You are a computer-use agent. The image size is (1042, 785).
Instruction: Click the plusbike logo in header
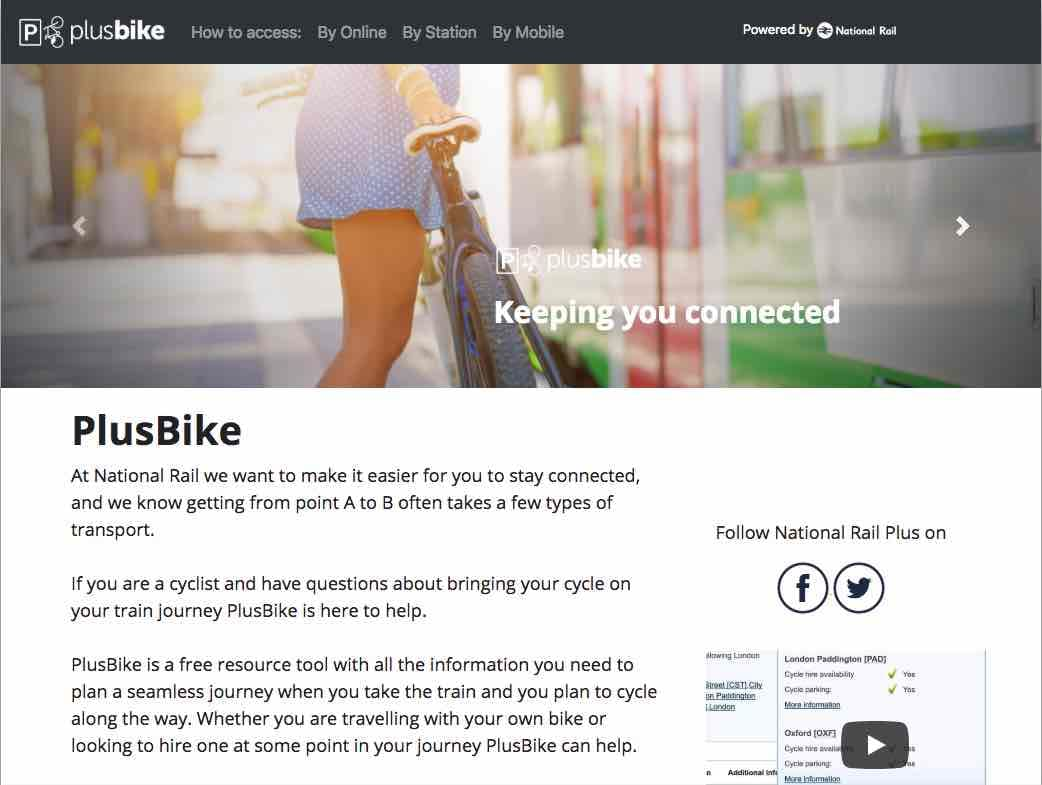[x=92, y=31]
